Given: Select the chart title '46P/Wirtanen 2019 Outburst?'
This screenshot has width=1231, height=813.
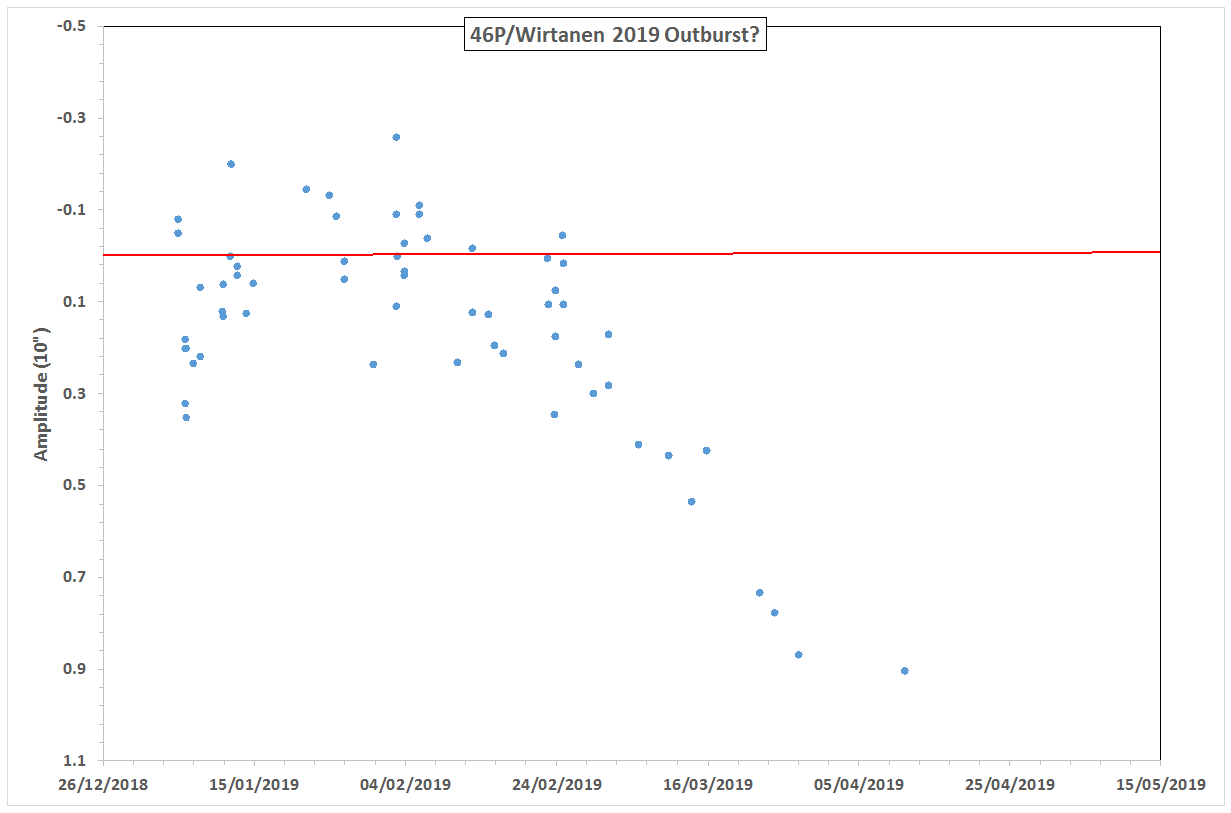Looking at the screenshot, I should tap(616, 36).
